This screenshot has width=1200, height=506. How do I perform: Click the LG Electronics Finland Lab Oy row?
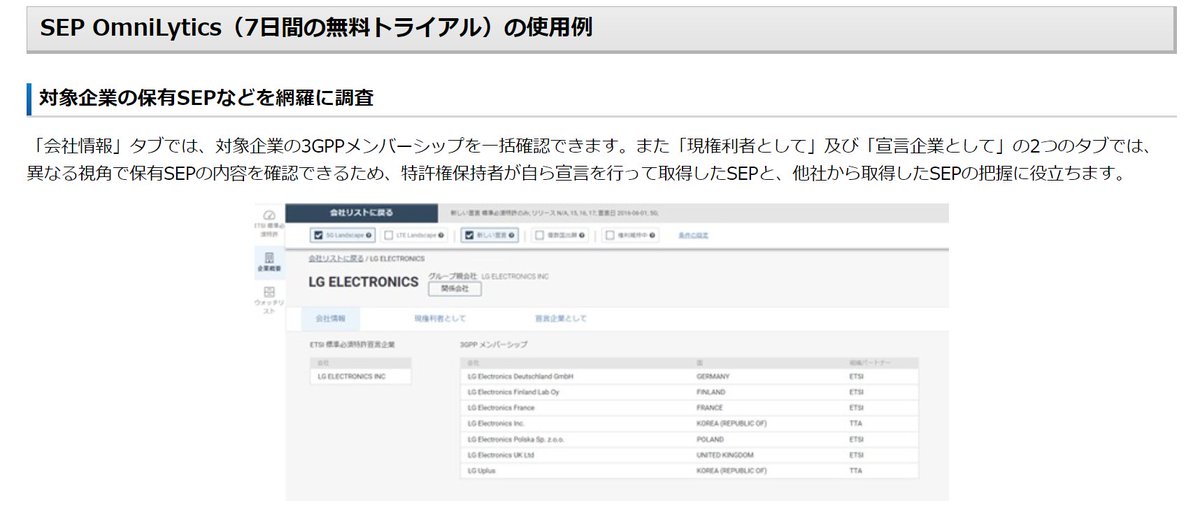(x=688, y=392)
